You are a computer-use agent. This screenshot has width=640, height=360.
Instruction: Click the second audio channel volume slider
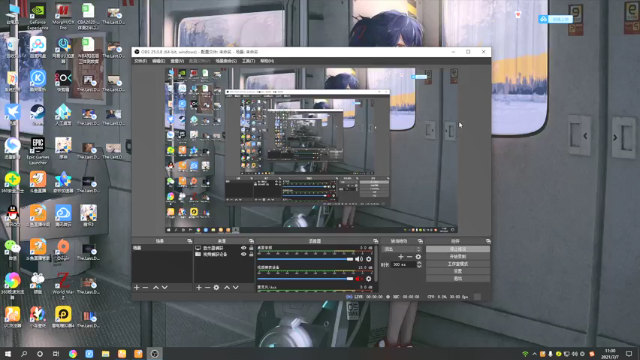coord(305,279)
